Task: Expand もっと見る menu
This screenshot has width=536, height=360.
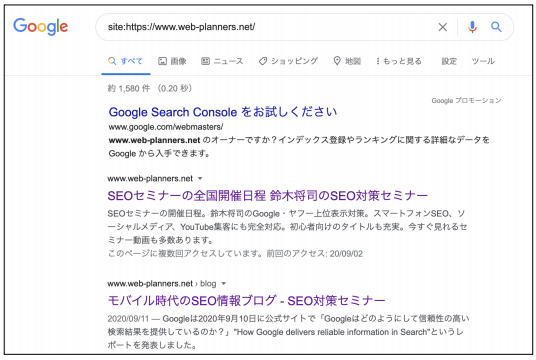Action: pos(399,61)
